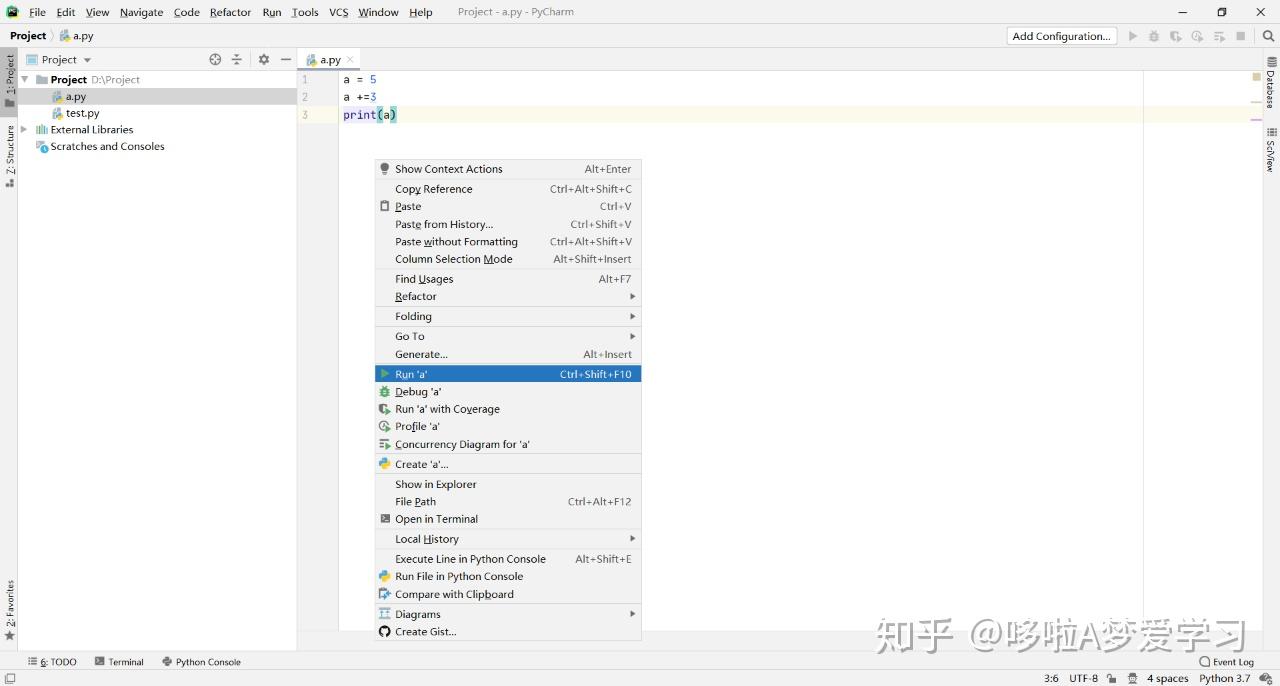This screenshot has height=686, width=1280.
Task: Click the yellow inspection indicator in editor
Action: coord(1256,76)
